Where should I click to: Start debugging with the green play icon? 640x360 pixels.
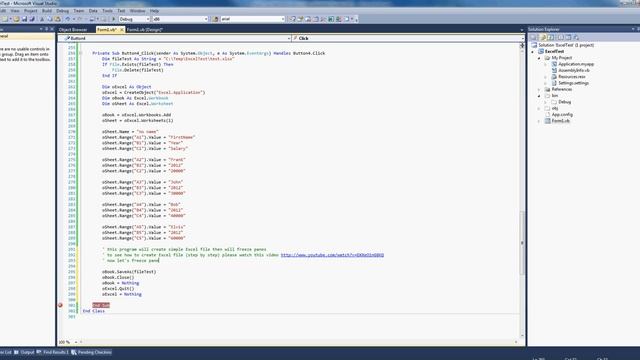pyautogui.click(x=113, y=19)
